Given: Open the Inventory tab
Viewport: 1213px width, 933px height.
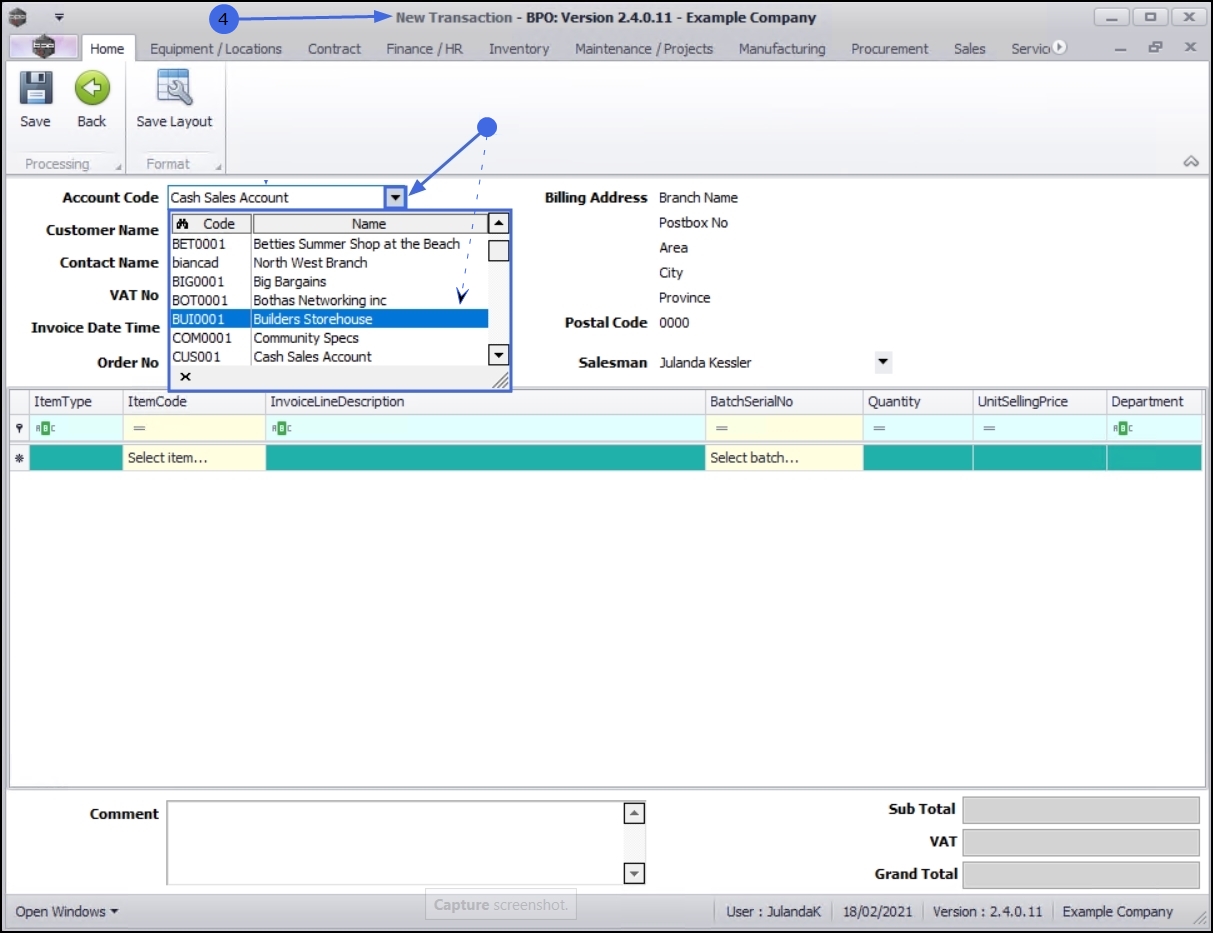Looking at the screenshot, I should (519, 48).
